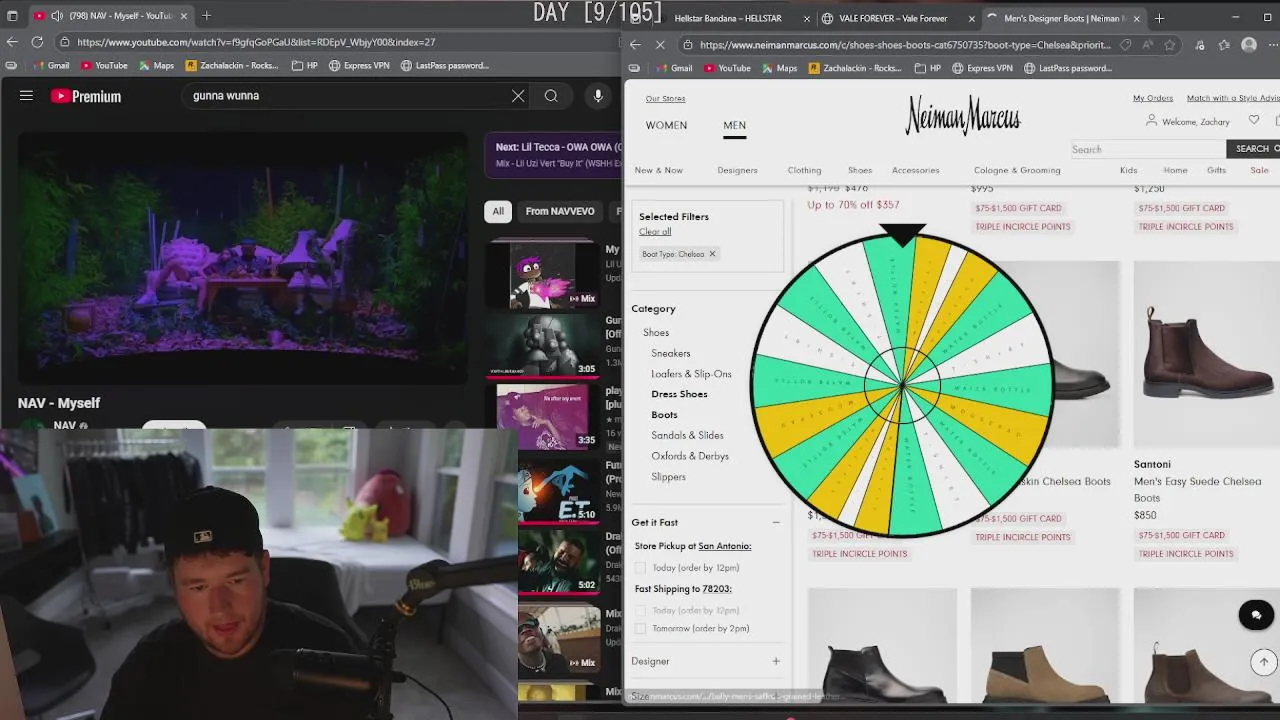Clear the YouTube search box text
Image resolution: width=1280 pixels, height=720 pixels.
tap(518, 96)
